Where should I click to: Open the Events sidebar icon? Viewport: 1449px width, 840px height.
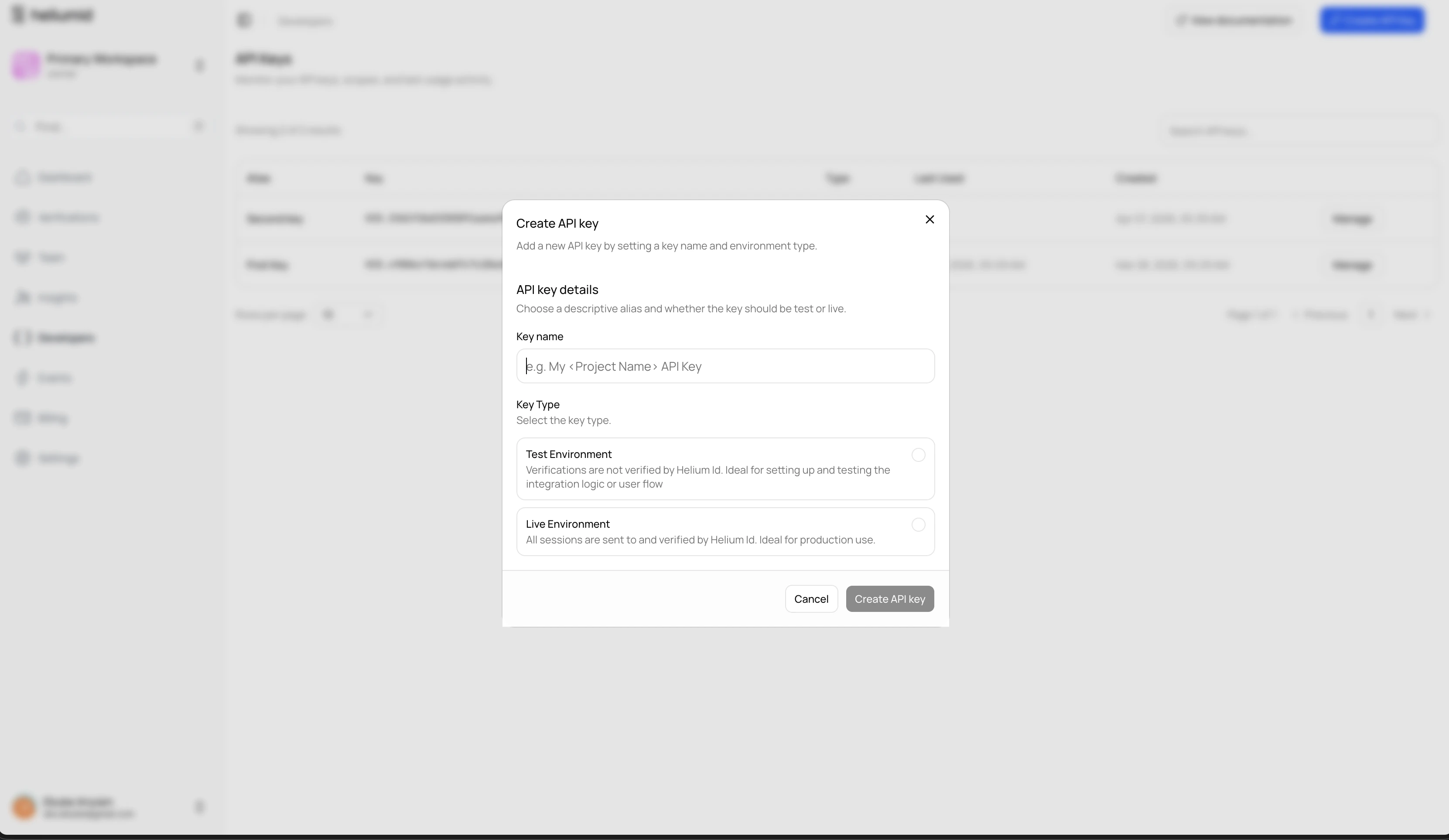pyautogui.click(x=23, y=377)
